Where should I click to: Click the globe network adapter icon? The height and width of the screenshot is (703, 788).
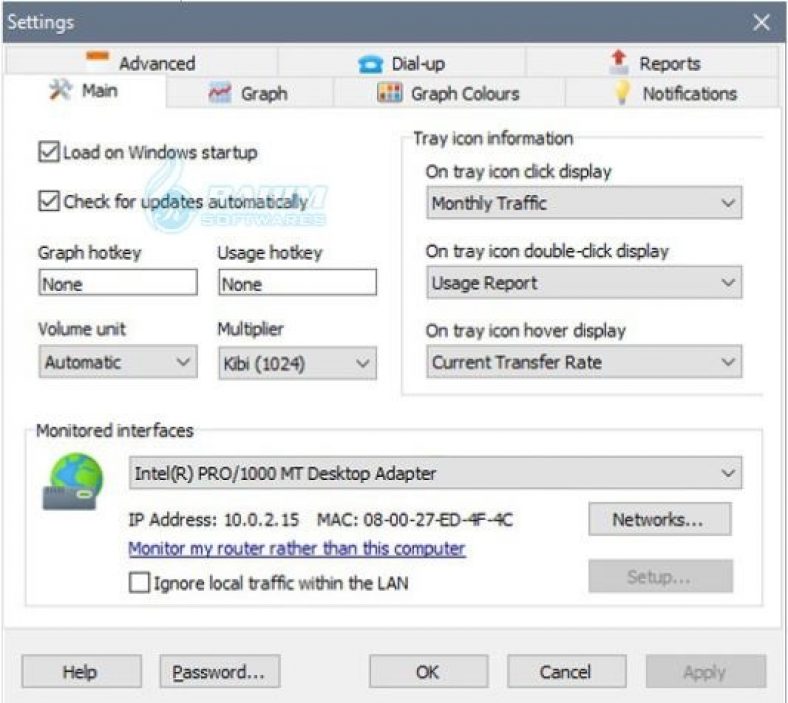click(74, 481)
